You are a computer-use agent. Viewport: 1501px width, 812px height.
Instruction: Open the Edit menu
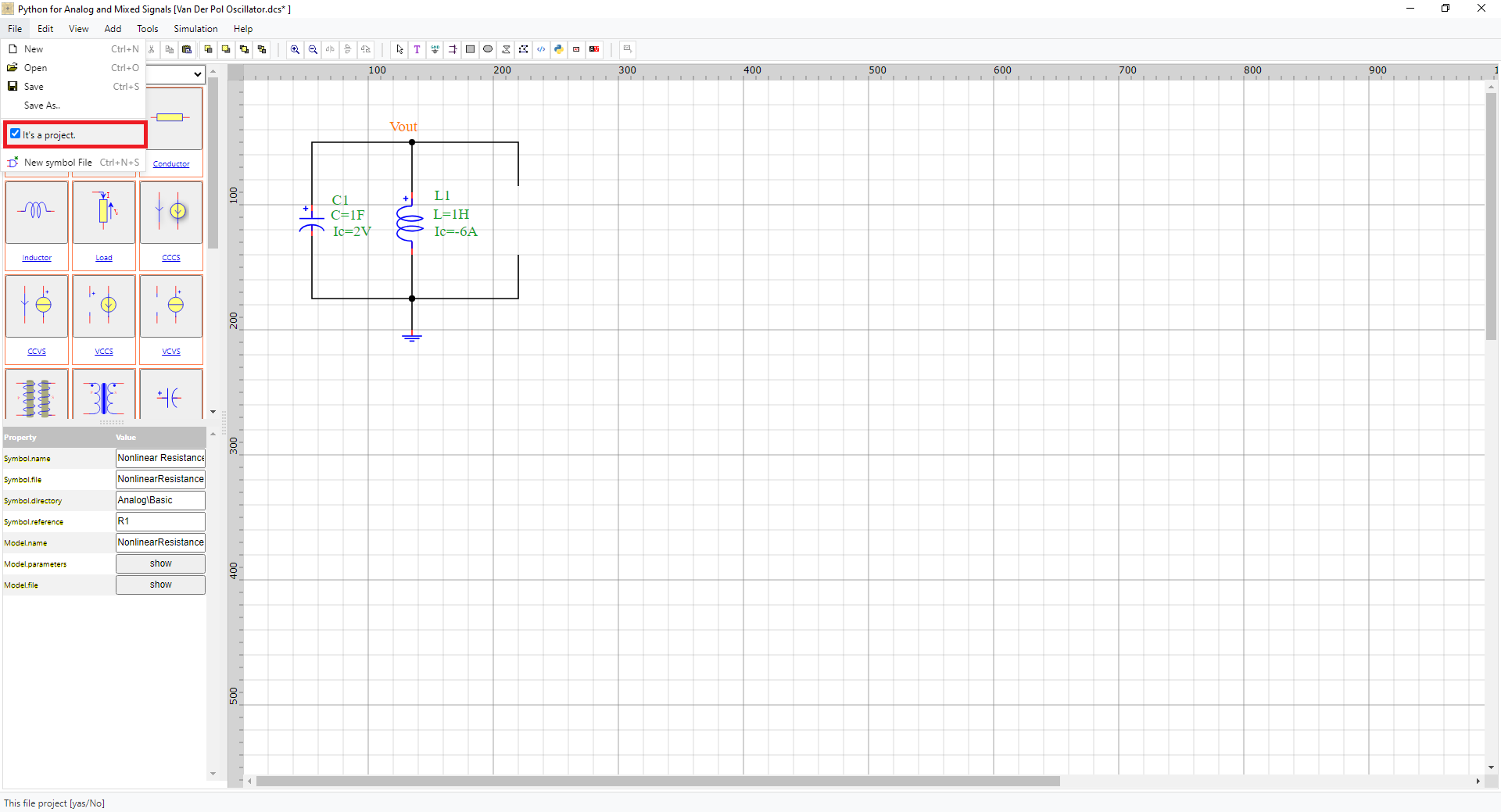click(x=46, y=29)
